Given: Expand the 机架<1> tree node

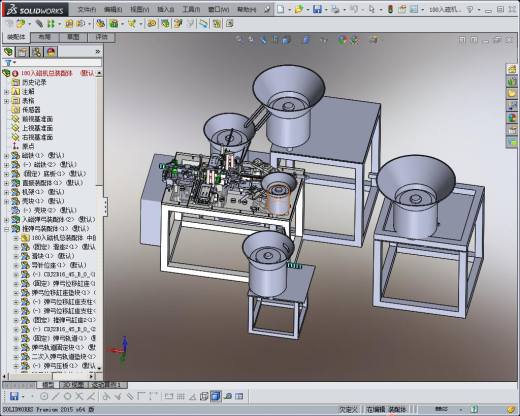Looking at the screenshot, I should point(6,192).
